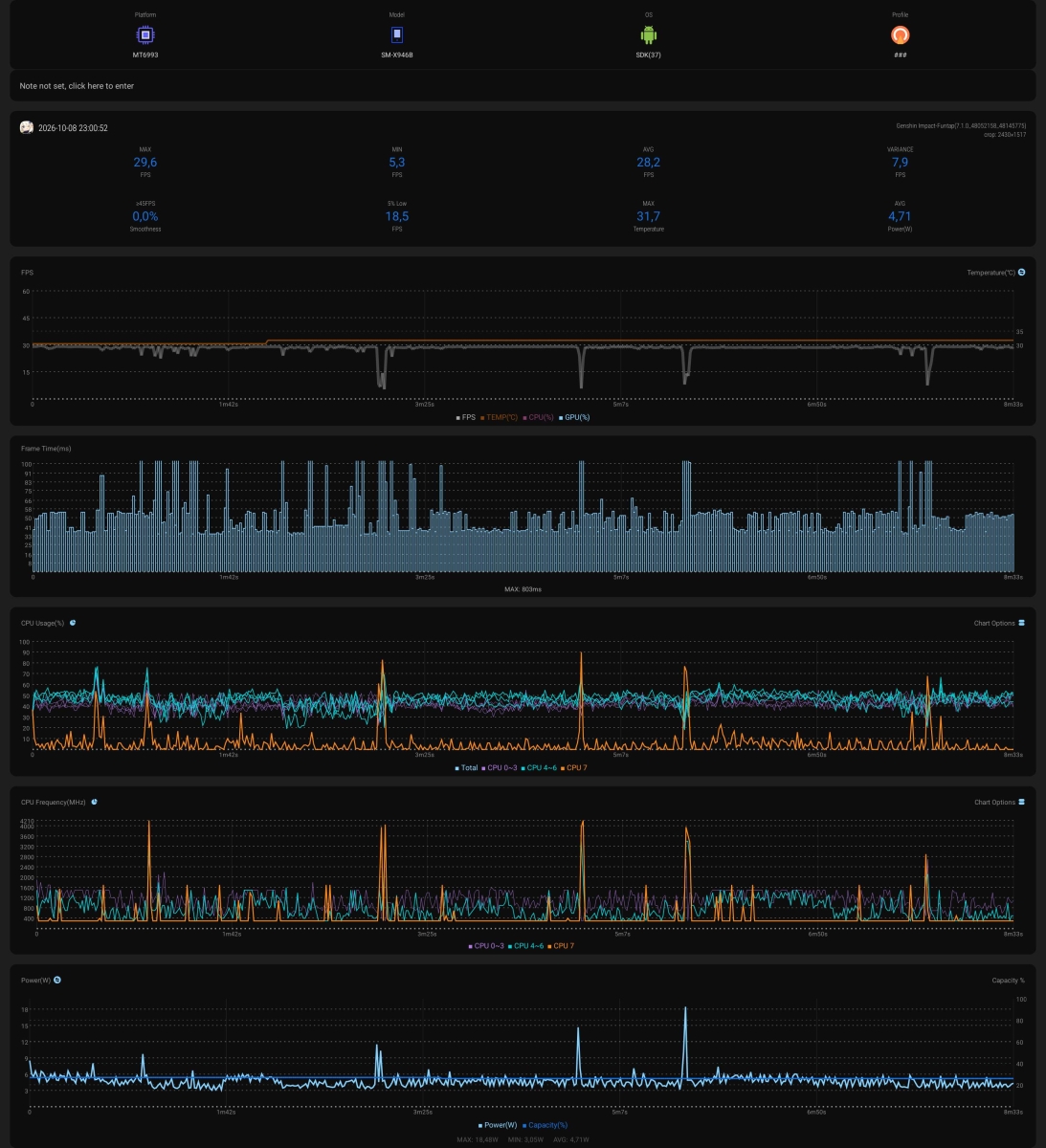Toggle CPU 7 series in CPU Usage legend
This screenshot has width=1046, height=1148.
tap(574, 768)
